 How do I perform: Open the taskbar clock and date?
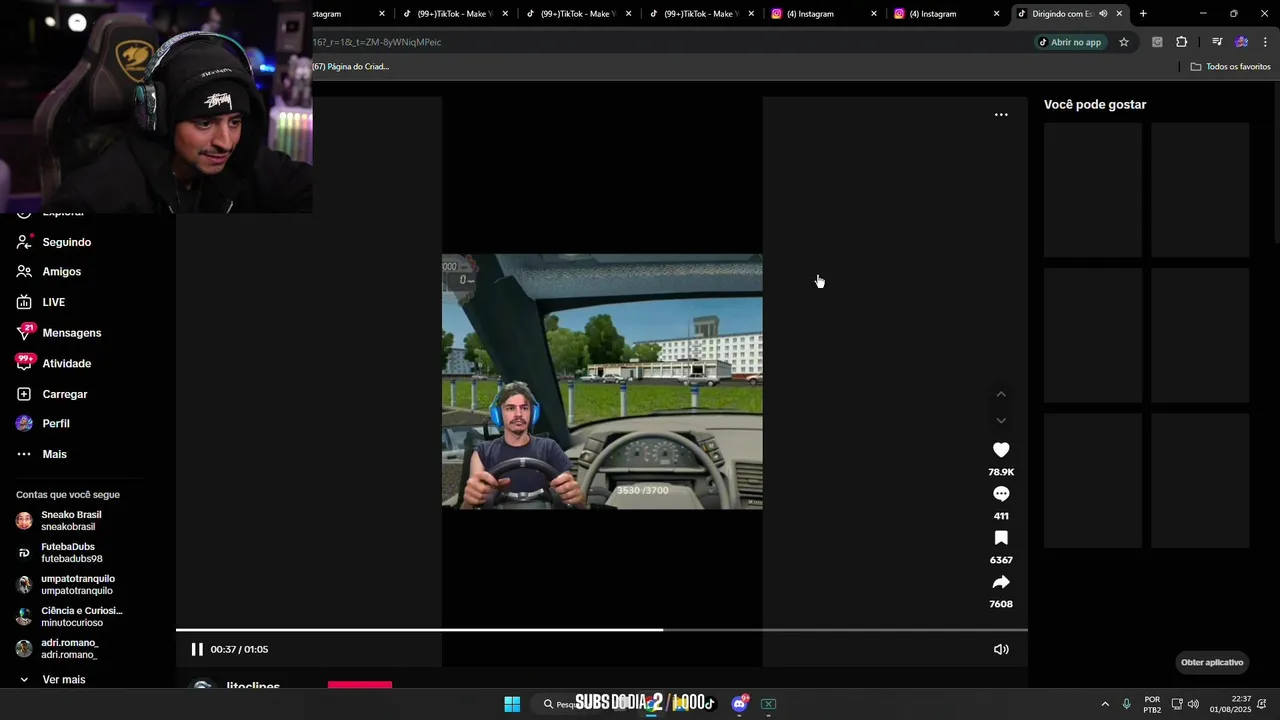tap(1230, 704)
